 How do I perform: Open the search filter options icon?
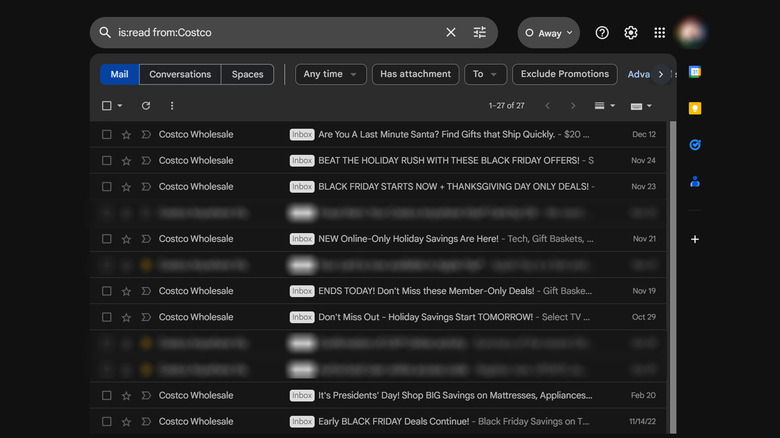pos(480,33)
